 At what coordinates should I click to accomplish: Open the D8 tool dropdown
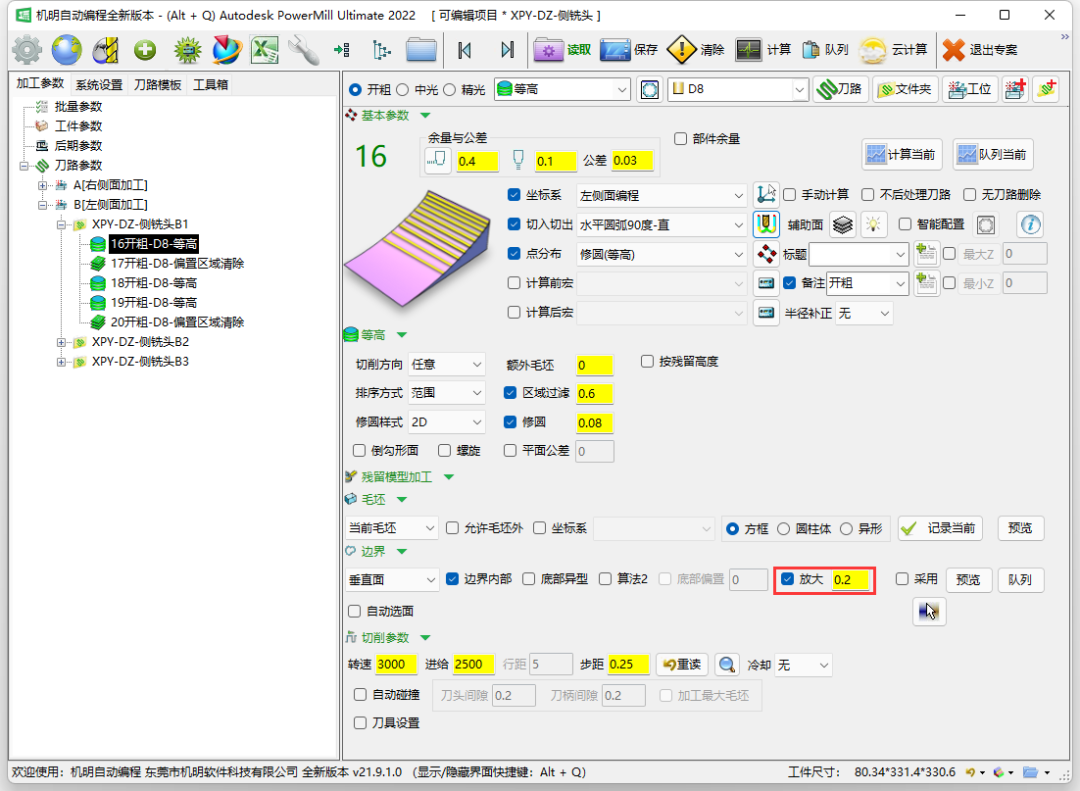coord(799,90)
